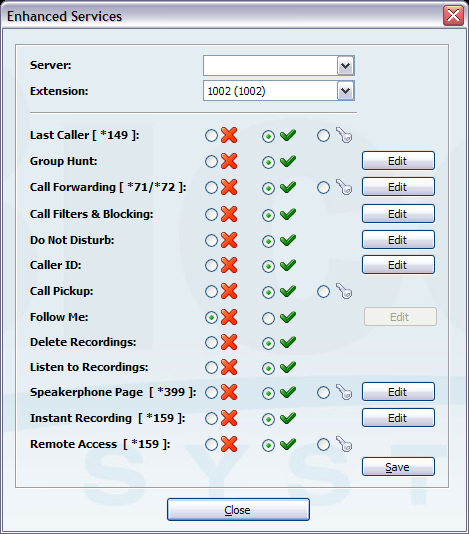Save the enhanced services settings
469x534 pixels.
[398, 467]
